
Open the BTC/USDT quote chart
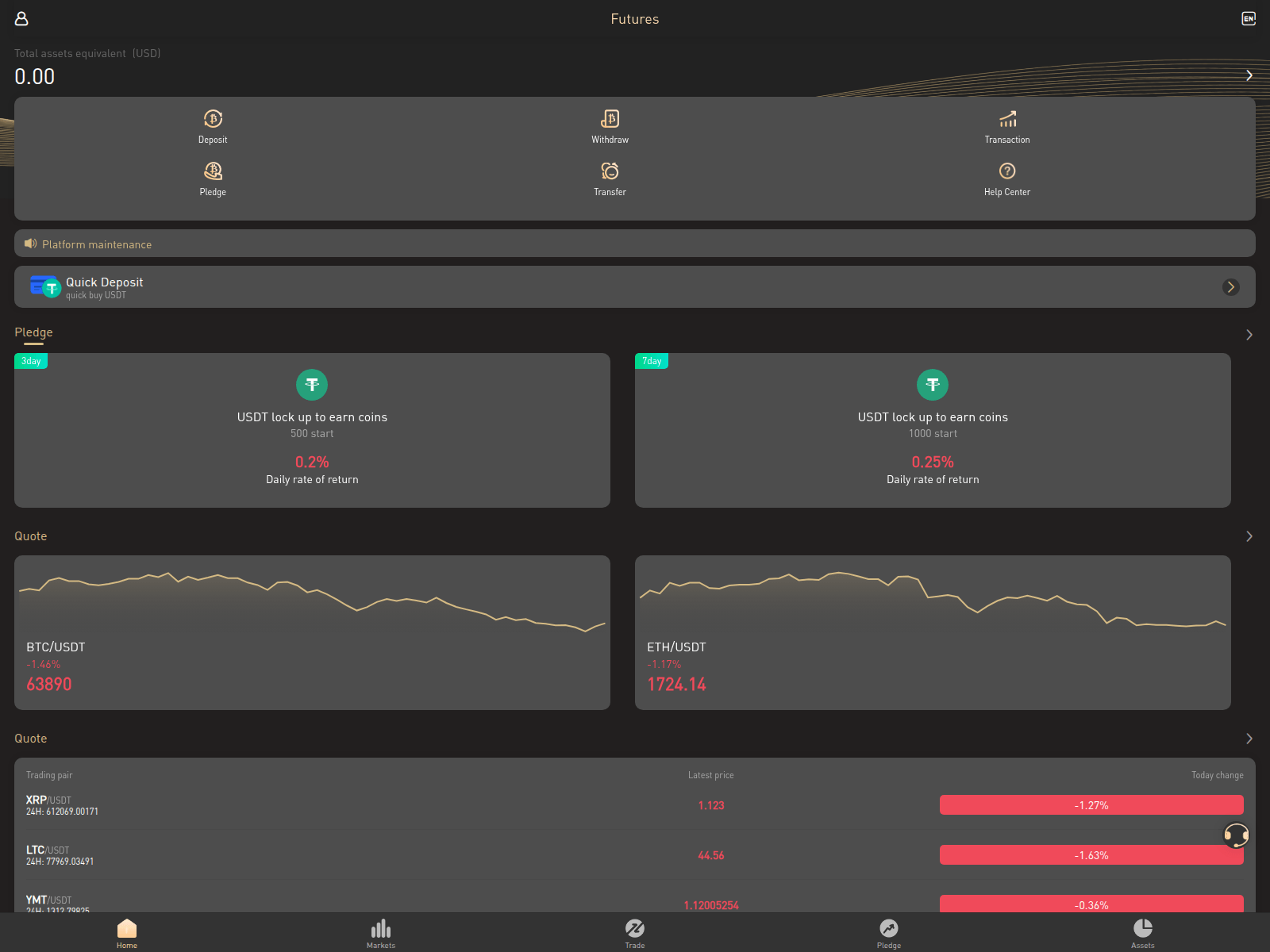coord(312,632)
